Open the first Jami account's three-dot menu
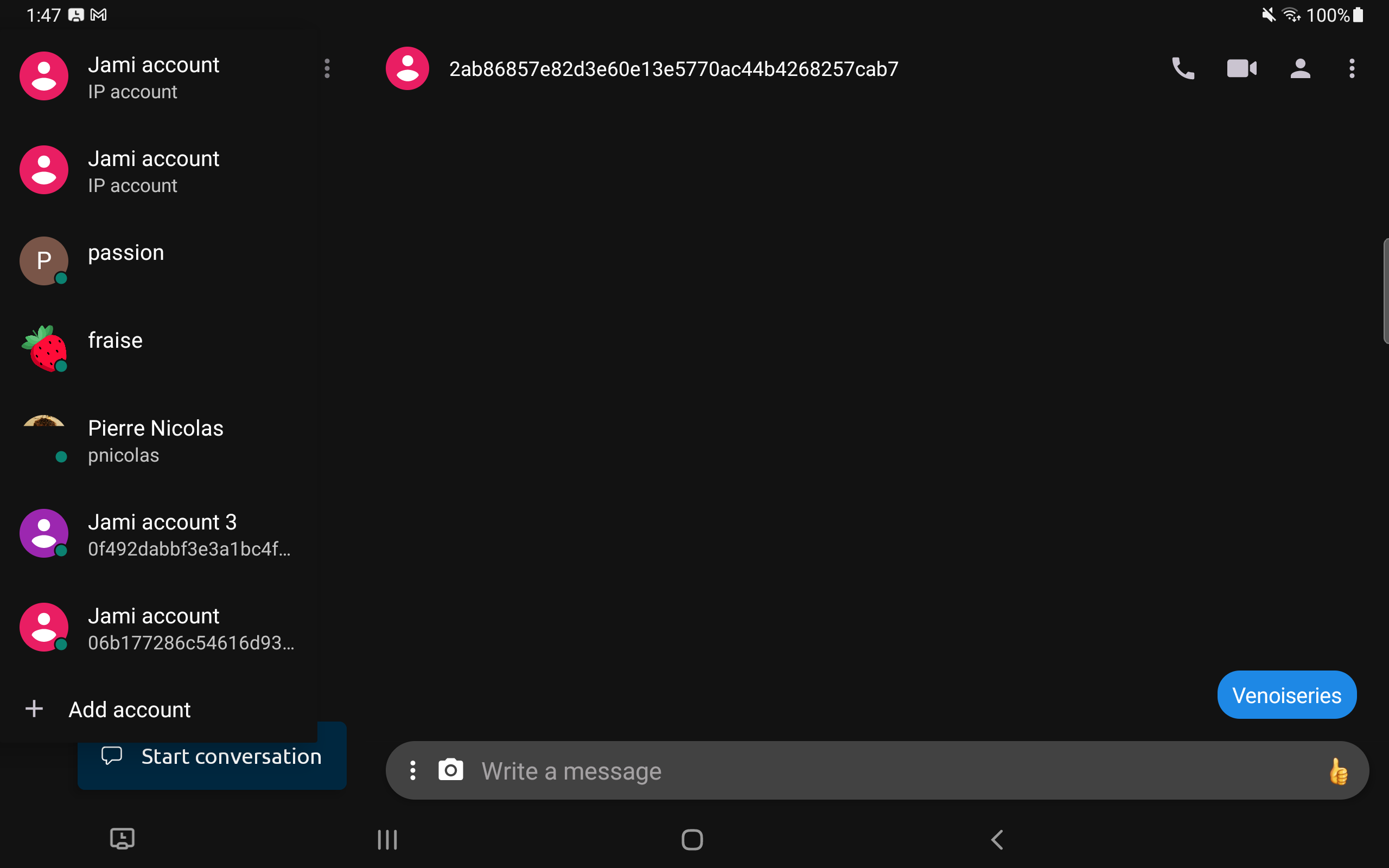This screenshot has height=868, width=1389. [x=327, y=68]
